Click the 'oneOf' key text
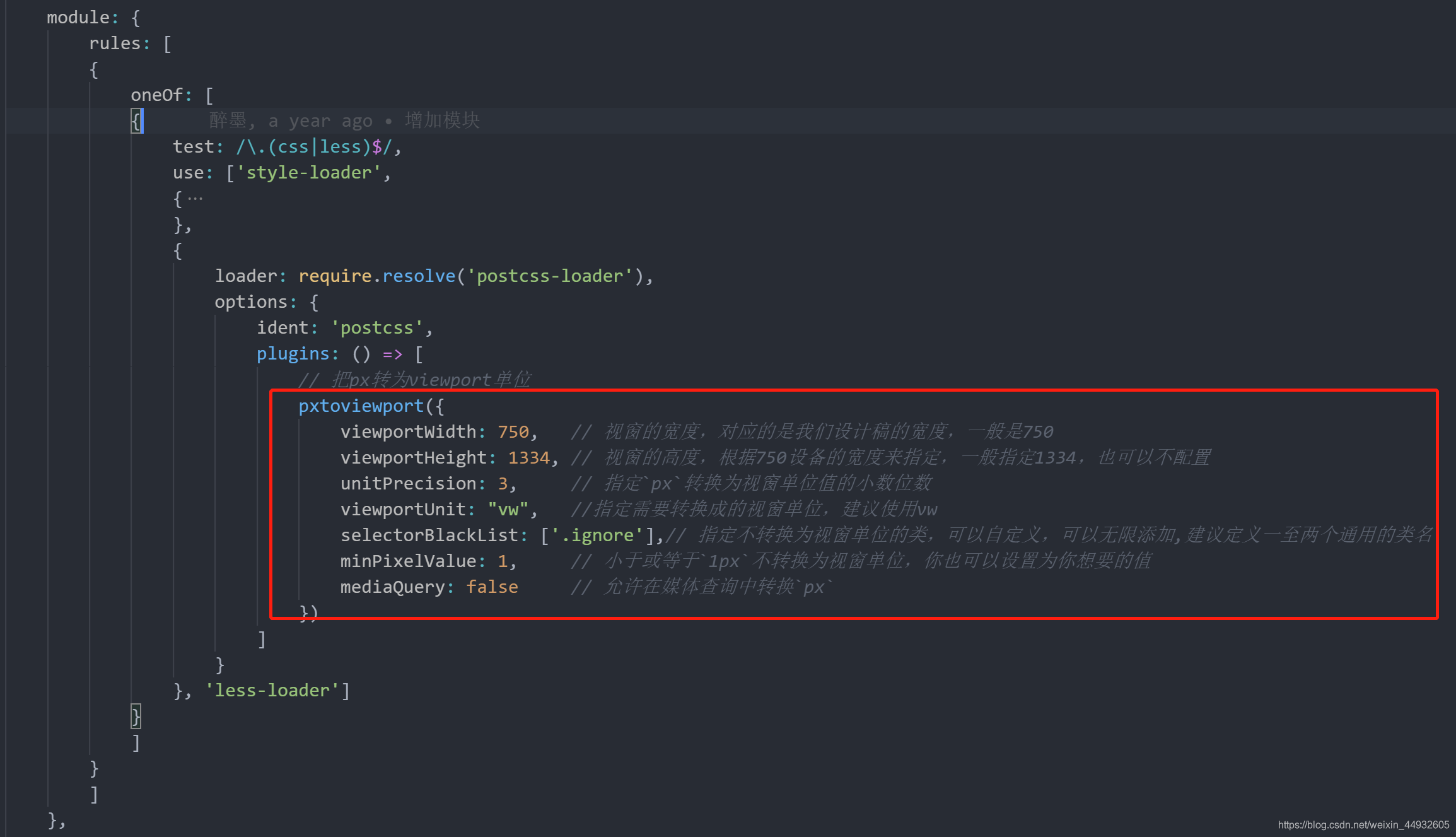 click(157, 95)
